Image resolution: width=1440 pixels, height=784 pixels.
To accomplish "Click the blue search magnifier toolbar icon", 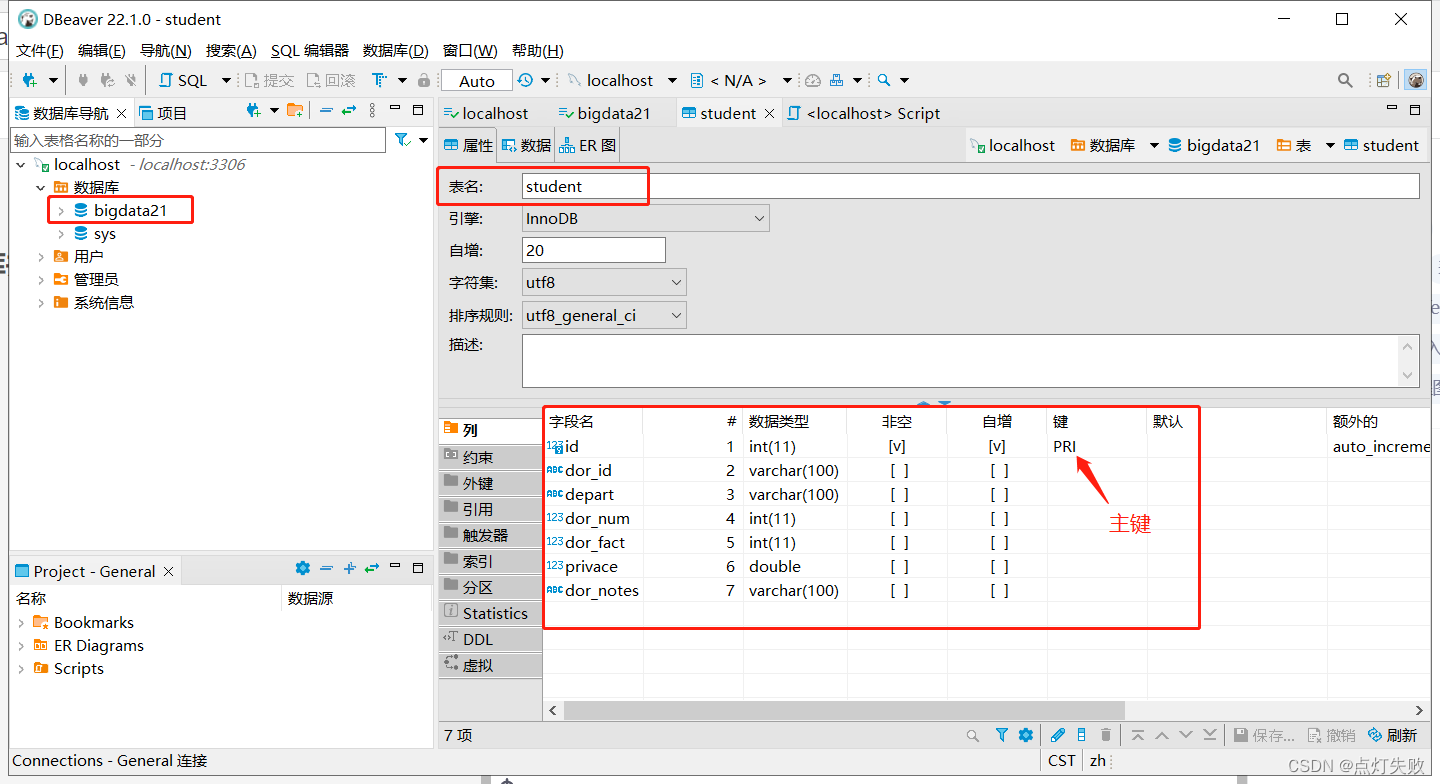I will (884, 80).
